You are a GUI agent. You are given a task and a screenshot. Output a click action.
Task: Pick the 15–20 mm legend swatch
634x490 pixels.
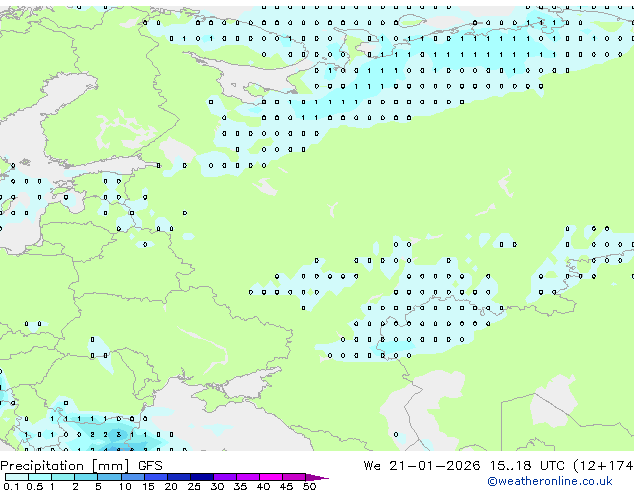pyautogui.click(x=155, y=477)
